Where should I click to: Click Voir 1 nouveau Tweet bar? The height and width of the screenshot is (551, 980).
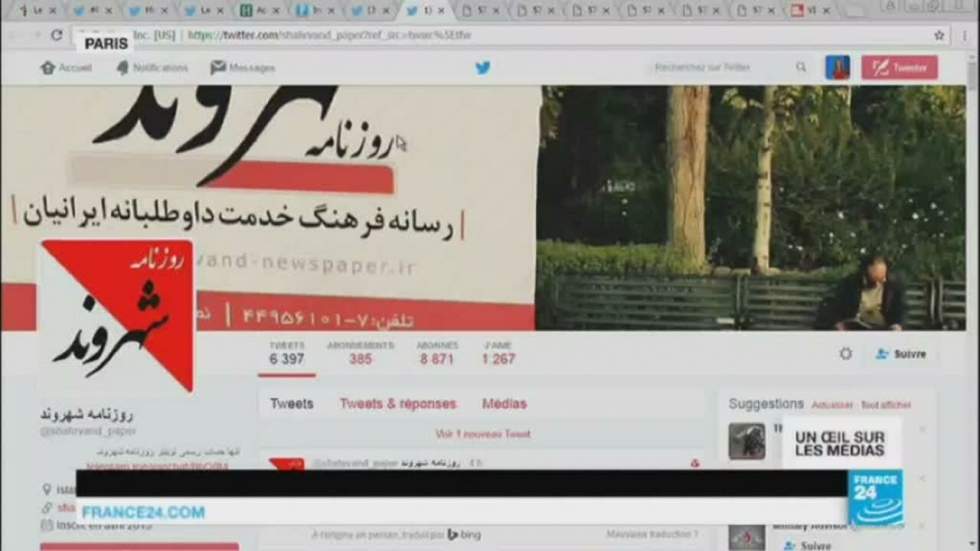(483, 435)
